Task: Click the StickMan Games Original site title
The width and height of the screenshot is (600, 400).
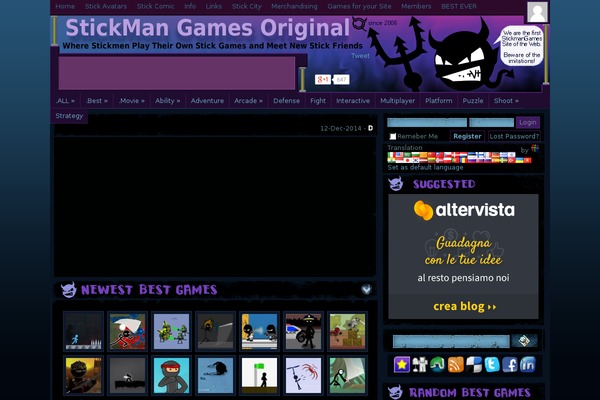Action: [x=208, y=28]
